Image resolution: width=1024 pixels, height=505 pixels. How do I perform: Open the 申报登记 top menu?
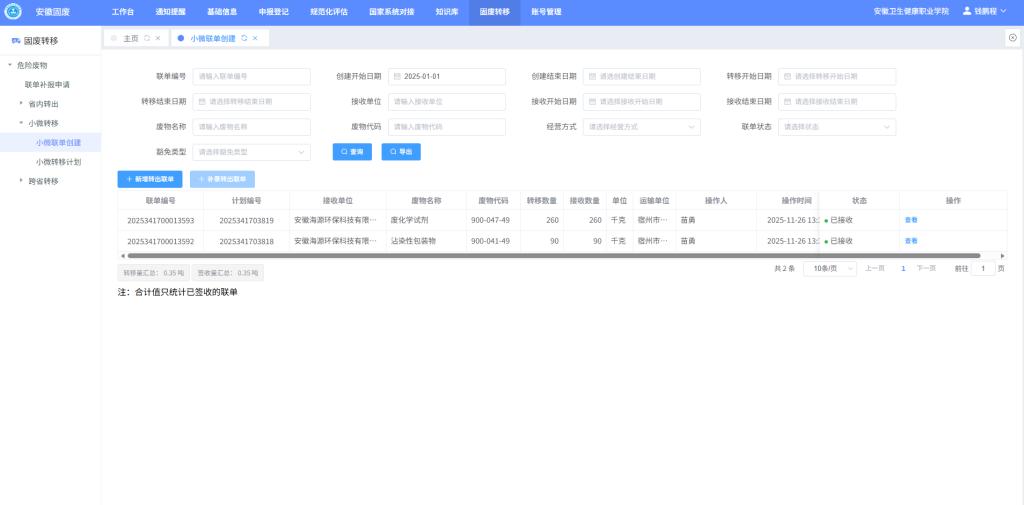pyautogui.click(x=274, y=11)
